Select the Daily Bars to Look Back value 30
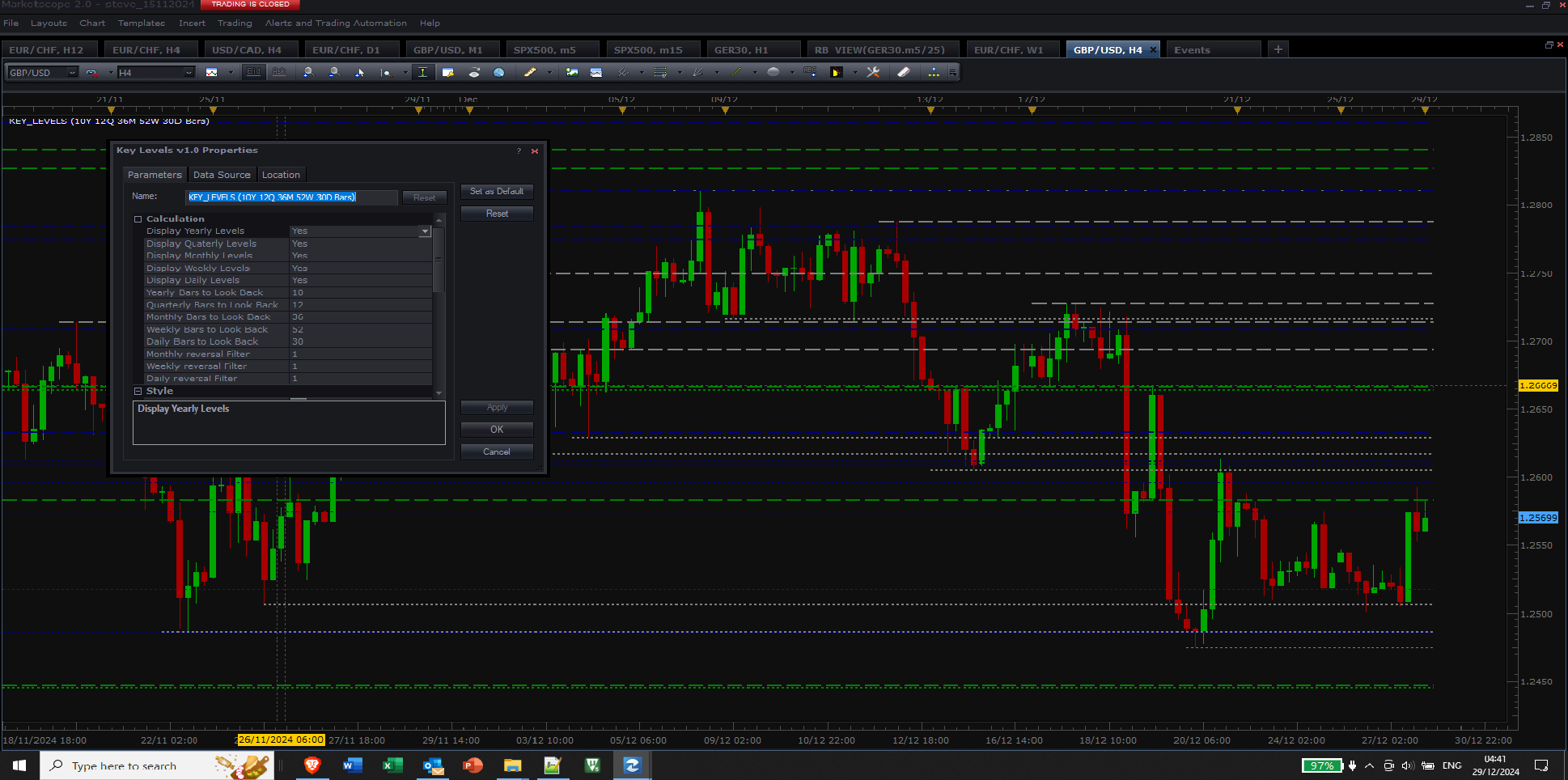Image resolution: width=1568 pixels, height=780 pixels. click(x=361, y=342)
